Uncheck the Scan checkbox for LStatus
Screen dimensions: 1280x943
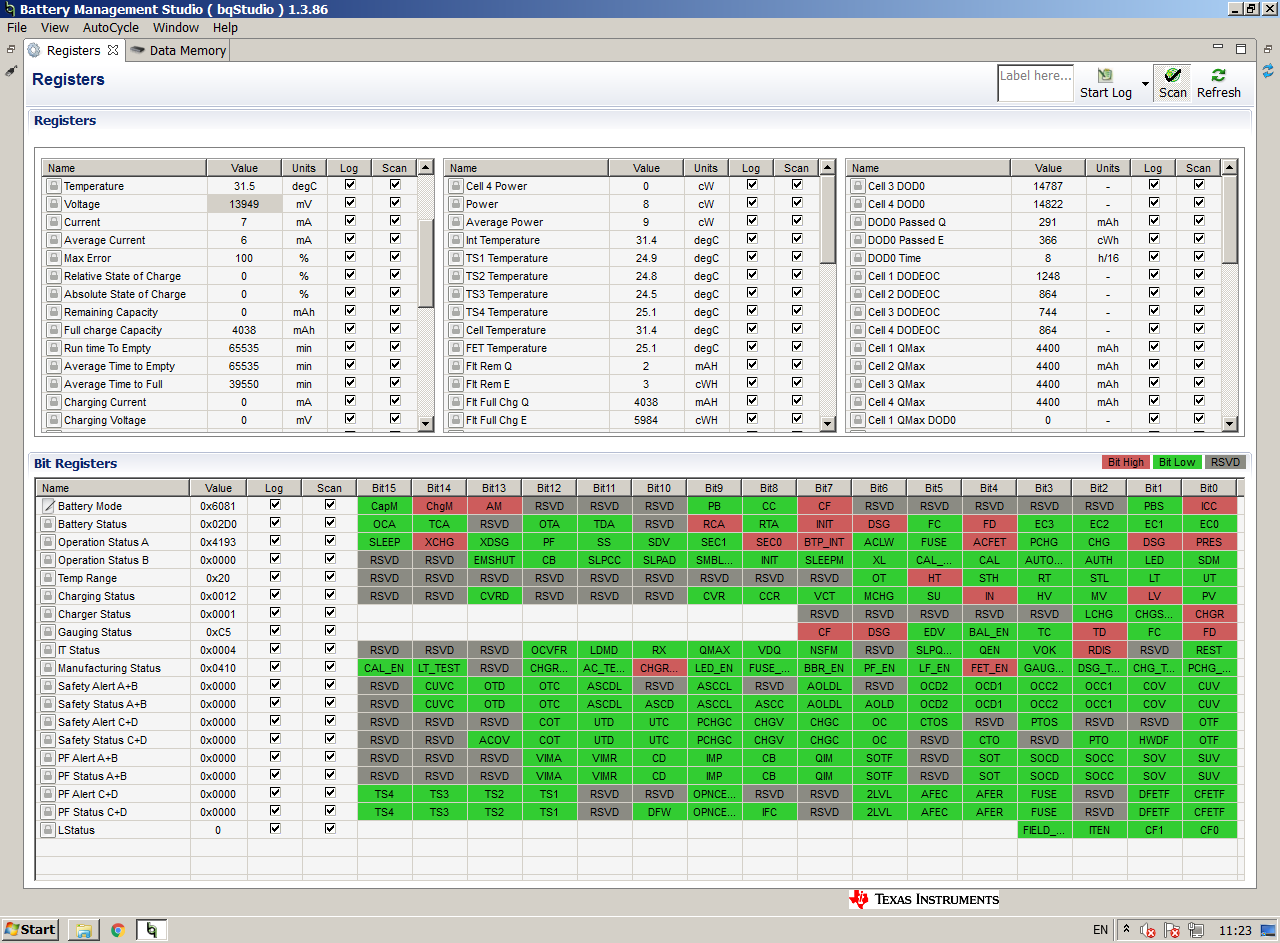tap(330, 829)
